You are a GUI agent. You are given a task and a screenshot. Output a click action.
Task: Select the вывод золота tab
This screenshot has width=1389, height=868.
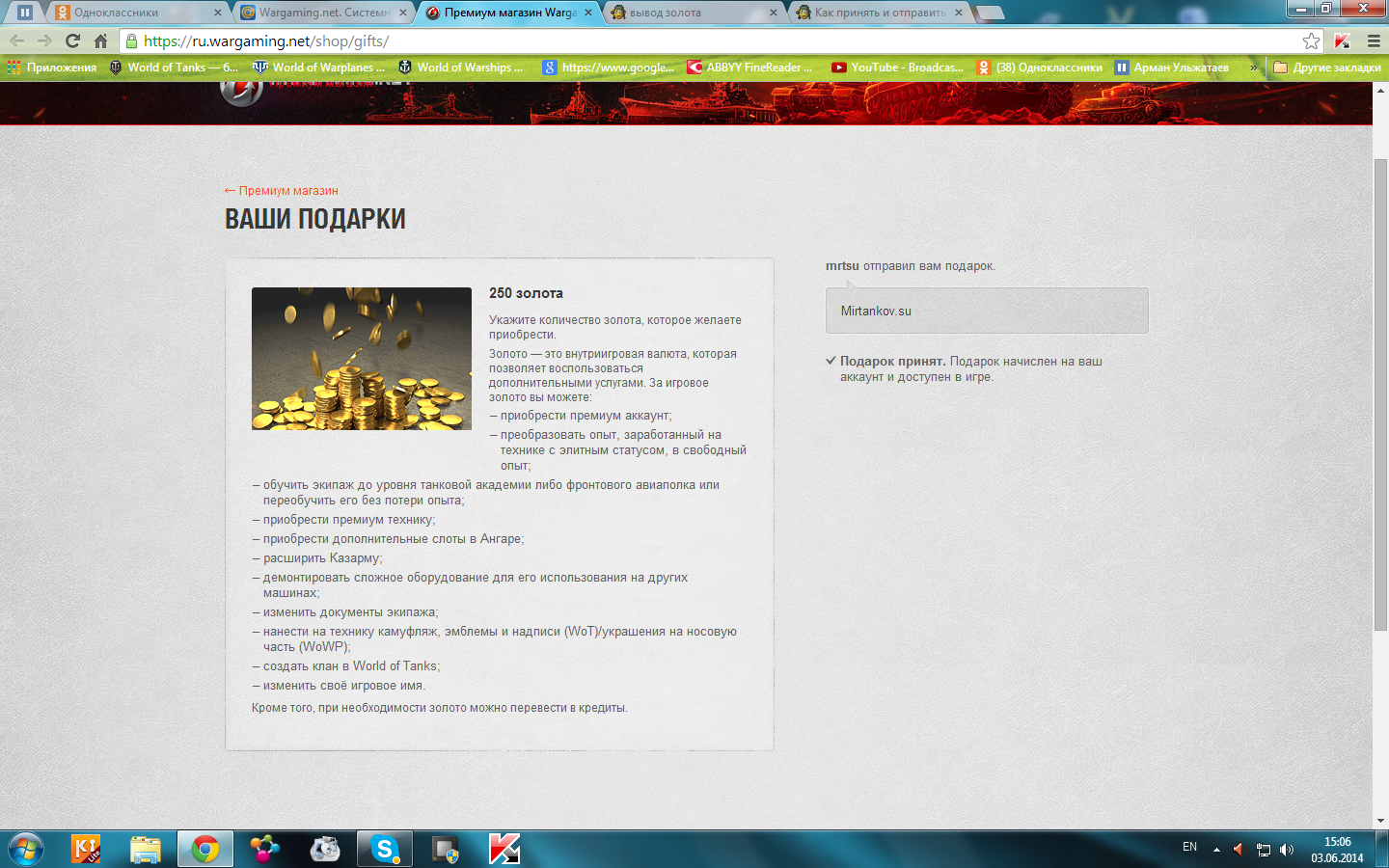[x=693, y=13]
